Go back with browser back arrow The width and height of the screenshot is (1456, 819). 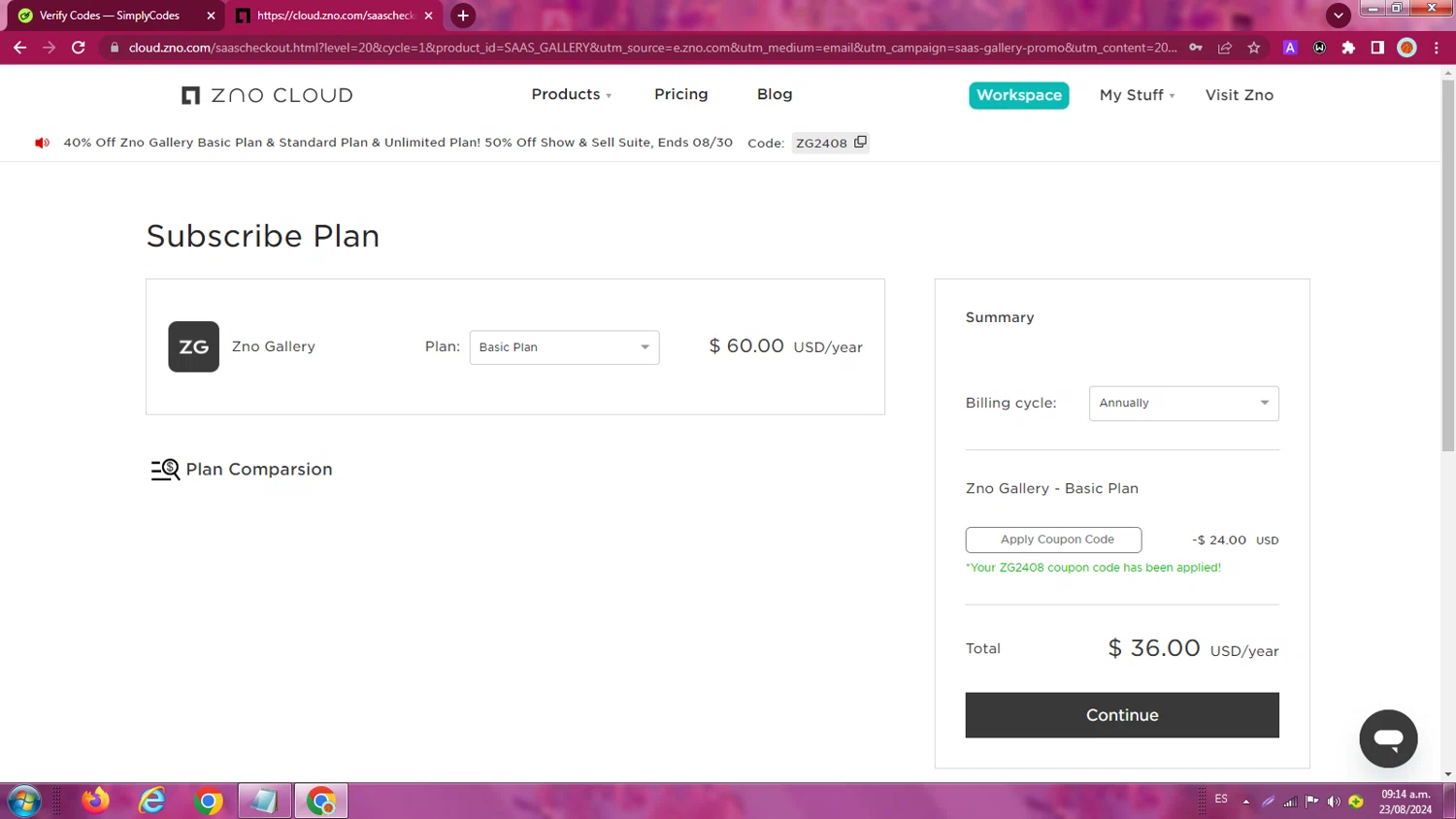click(20, 48)
